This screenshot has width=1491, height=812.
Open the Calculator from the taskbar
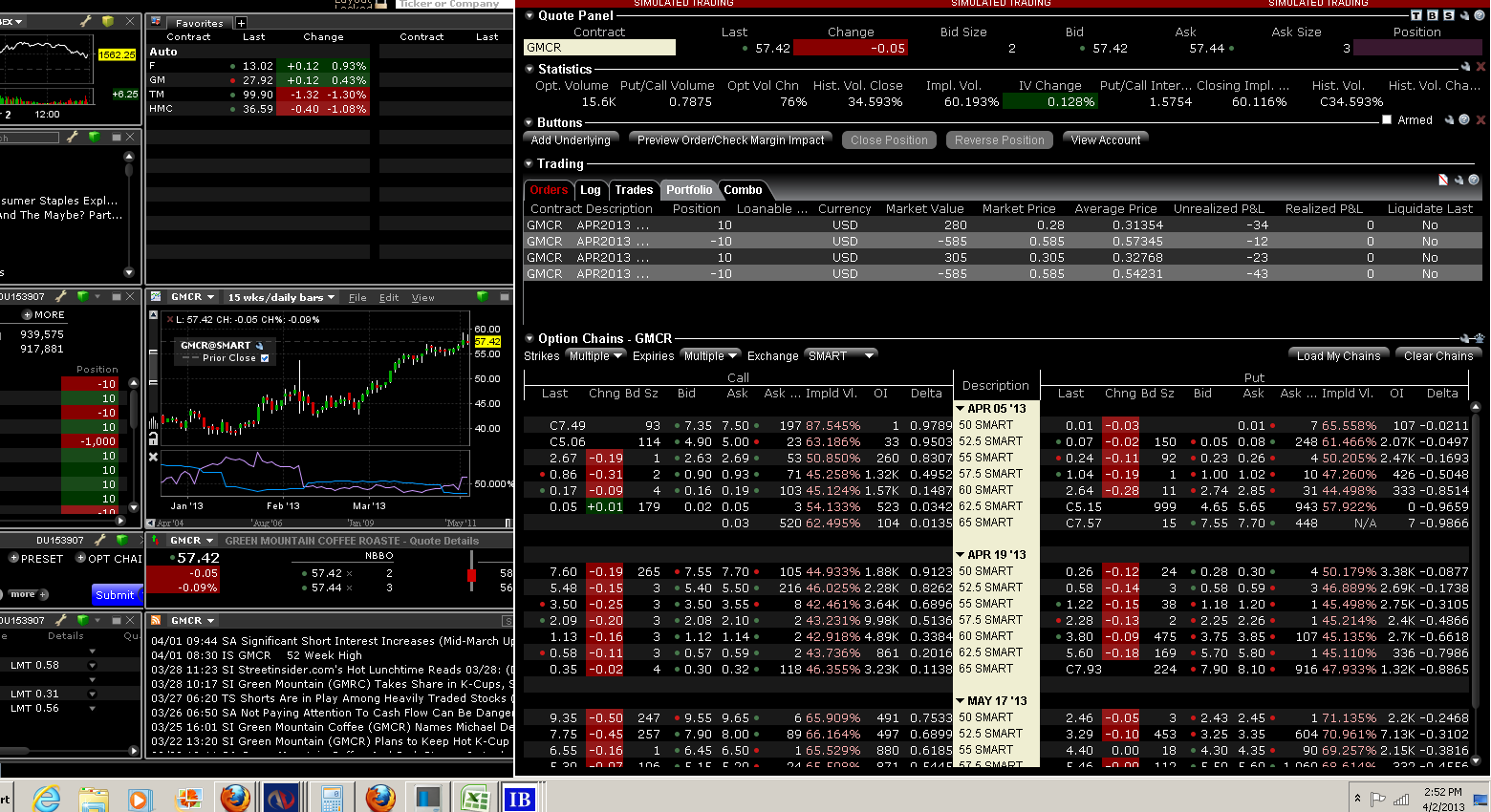click(x=333, y=798)
